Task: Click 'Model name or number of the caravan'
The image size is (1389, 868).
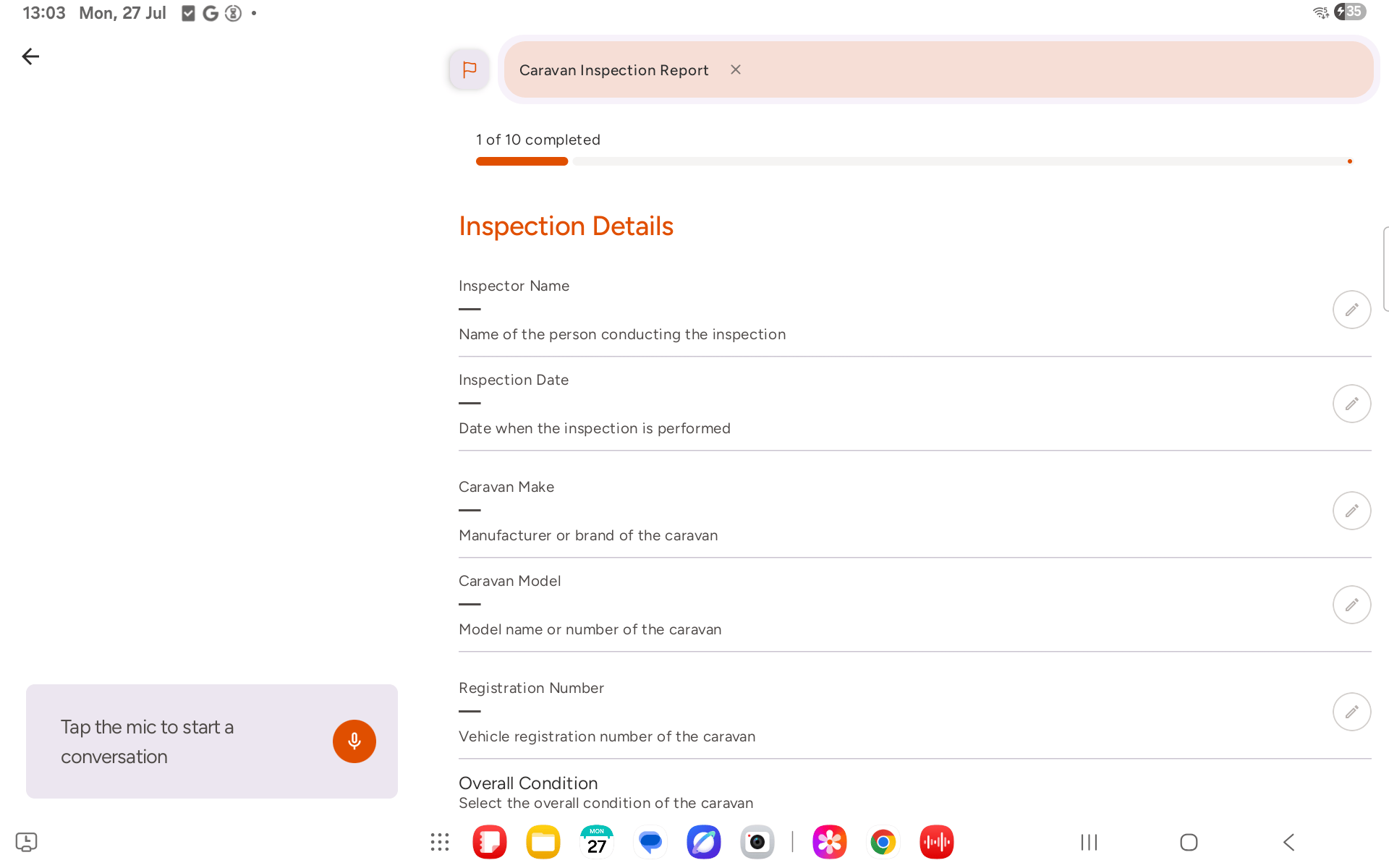Action: [x=590, y=629]
